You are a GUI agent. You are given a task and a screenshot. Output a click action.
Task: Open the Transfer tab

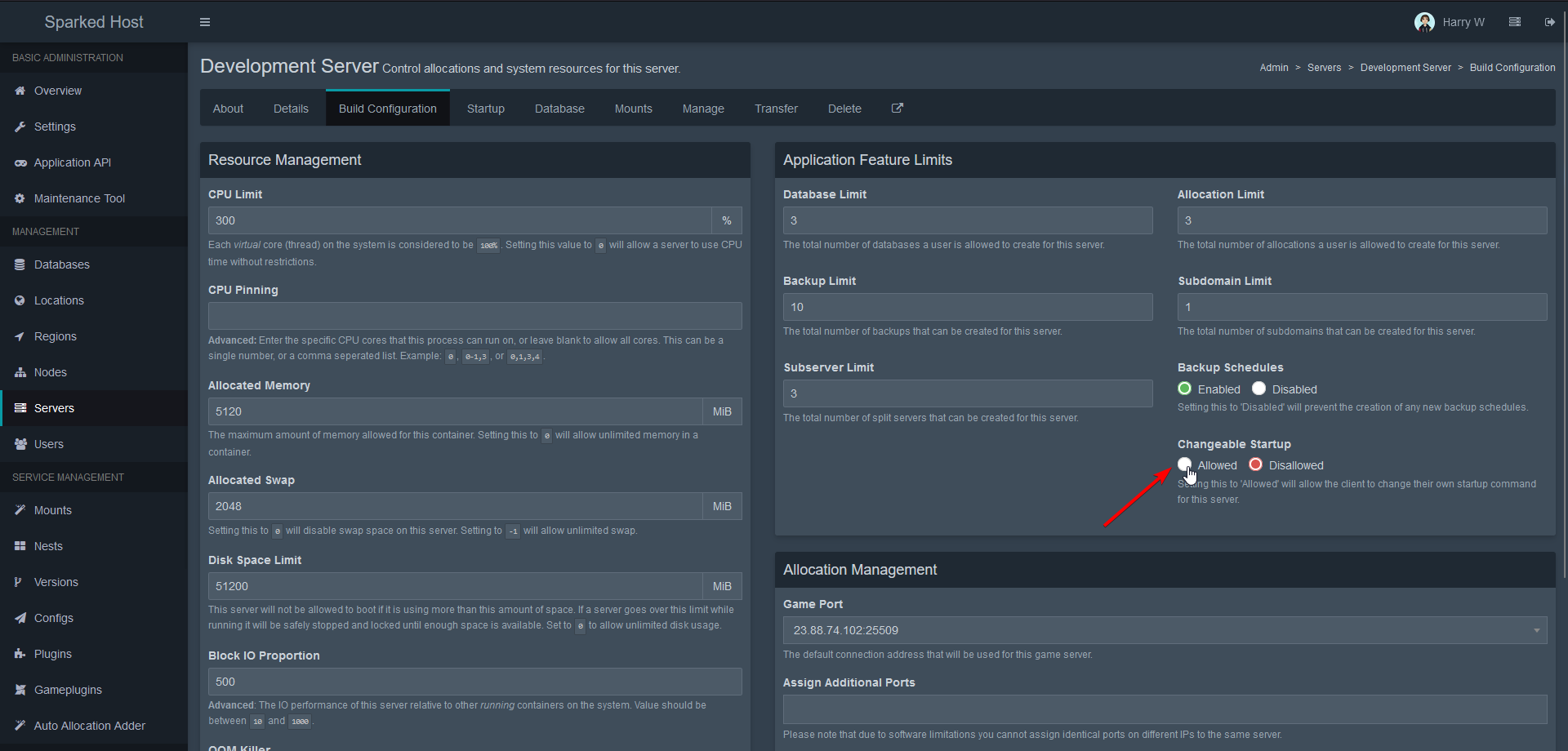pyautogui.click(x=775, y=108)
